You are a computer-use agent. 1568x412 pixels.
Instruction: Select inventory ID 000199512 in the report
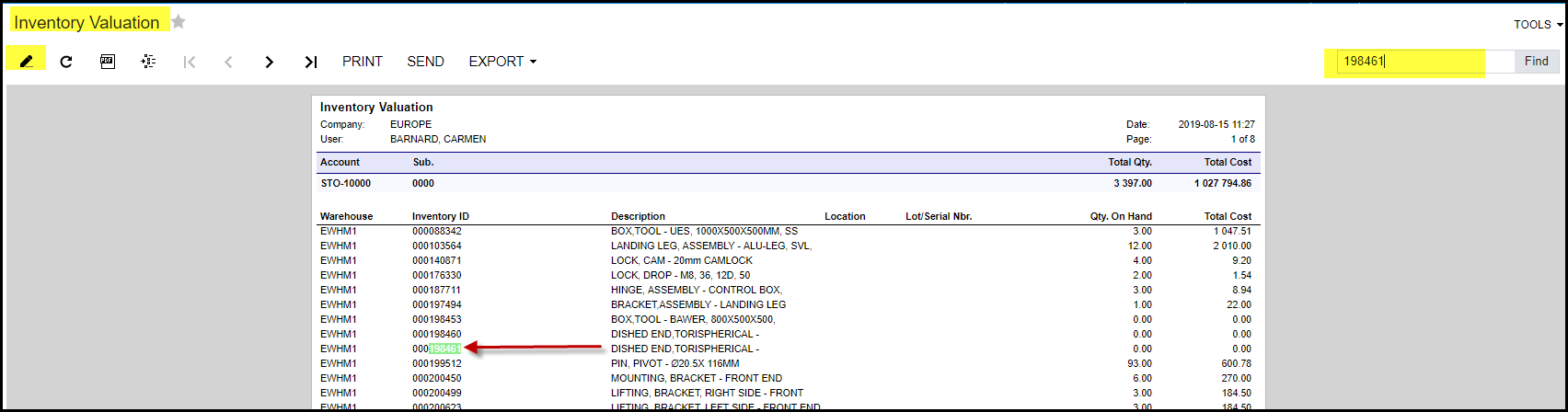pos(437,363)
